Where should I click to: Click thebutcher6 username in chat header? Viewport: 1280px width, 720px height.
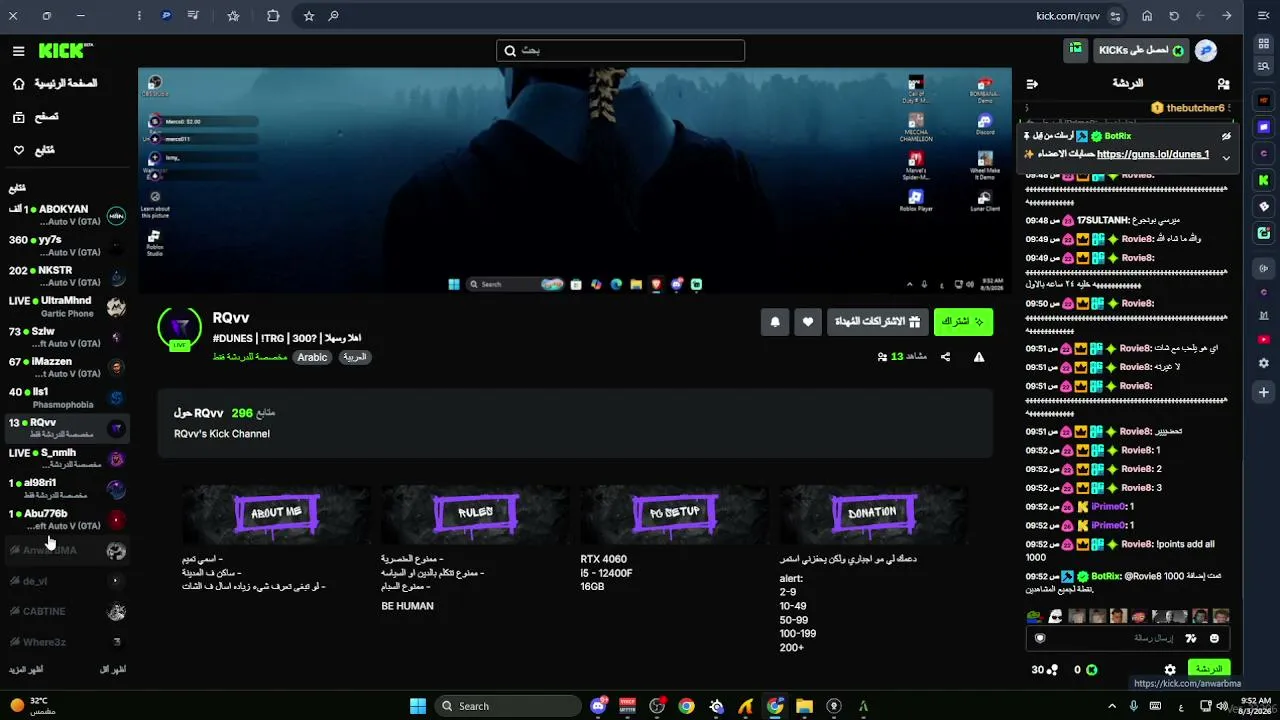[x=1195, y=108]
